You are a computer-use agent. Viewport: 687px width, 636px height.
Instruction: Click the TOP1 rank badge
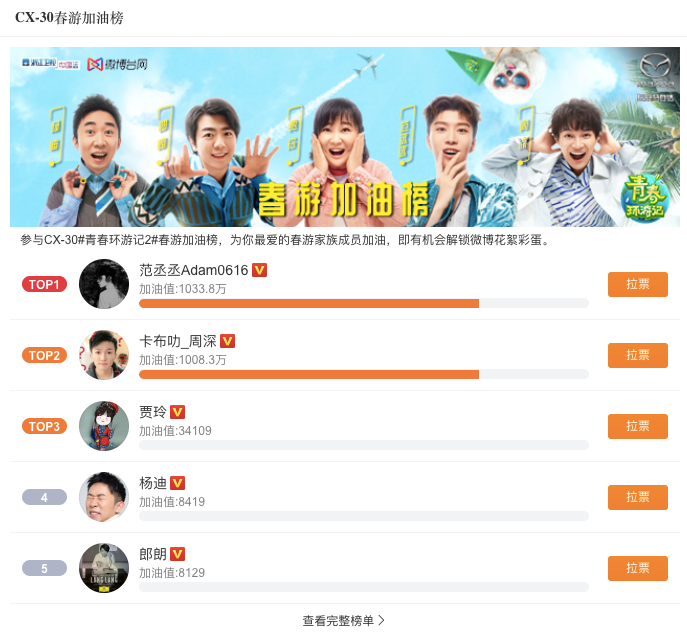pyautogui.click(x=44, y=284)
